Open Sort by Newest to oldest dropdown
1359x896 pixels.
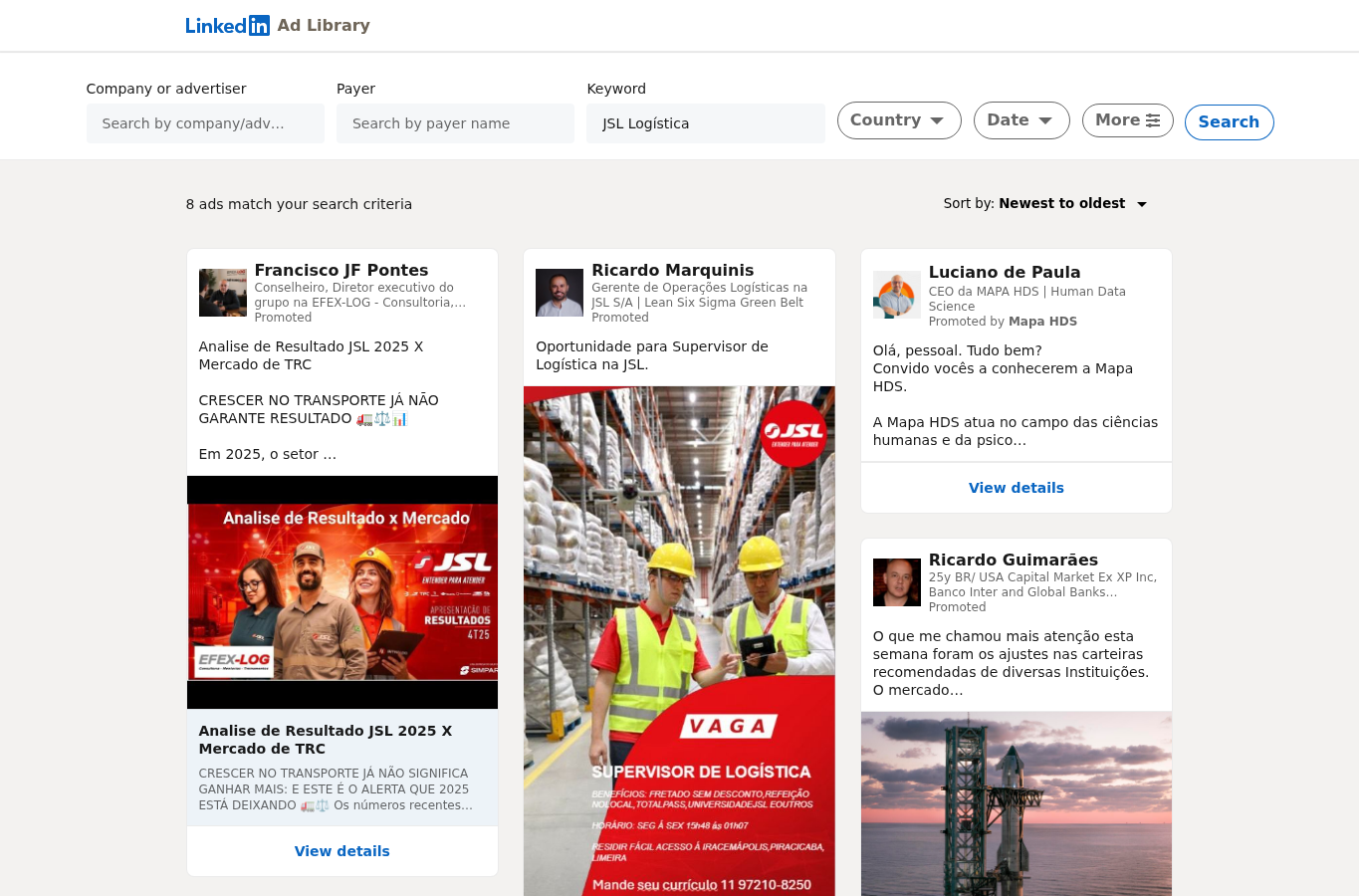1045,203
